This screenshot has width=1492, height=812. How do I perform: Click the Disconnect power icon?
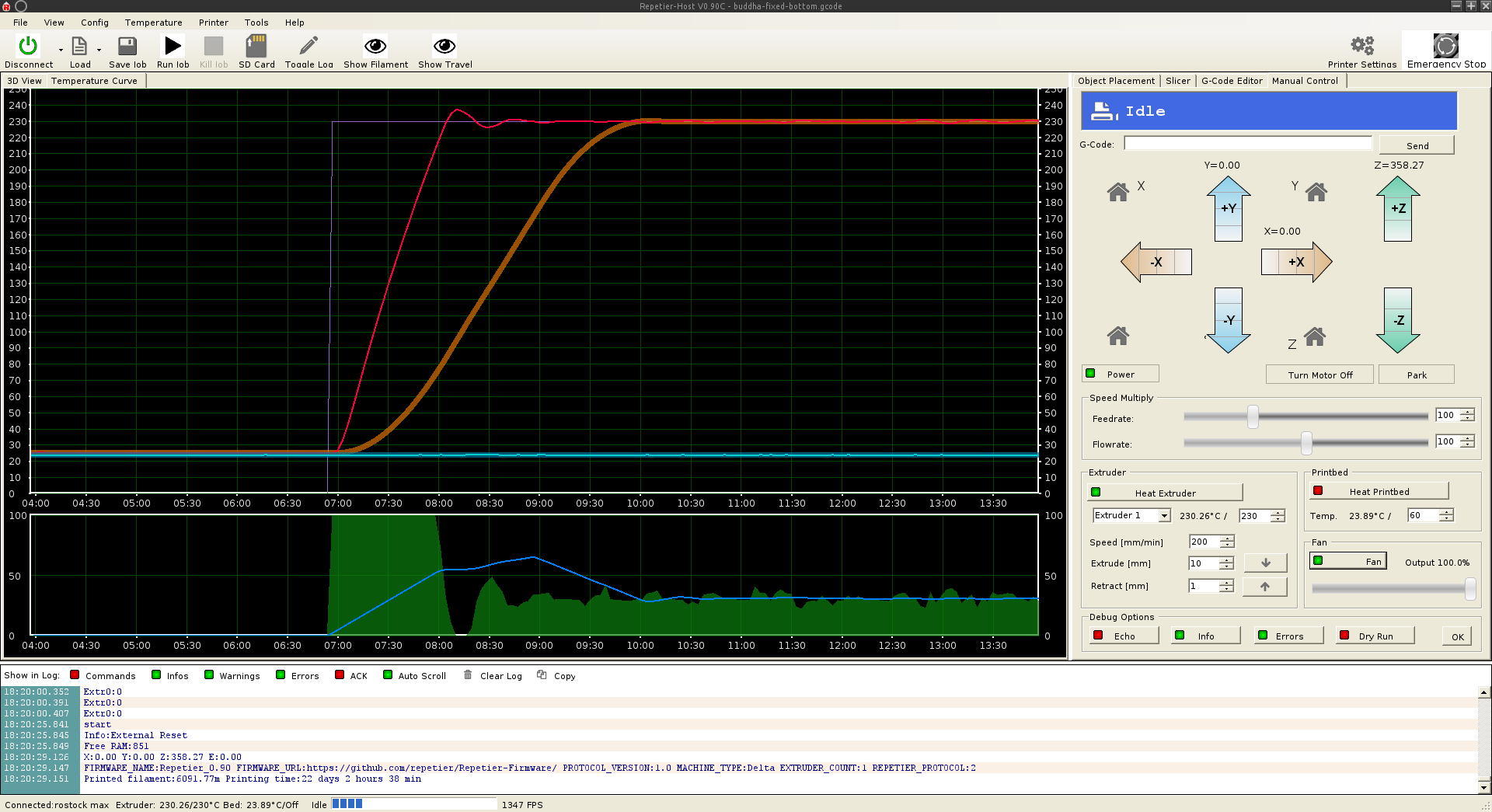point(28,46)
